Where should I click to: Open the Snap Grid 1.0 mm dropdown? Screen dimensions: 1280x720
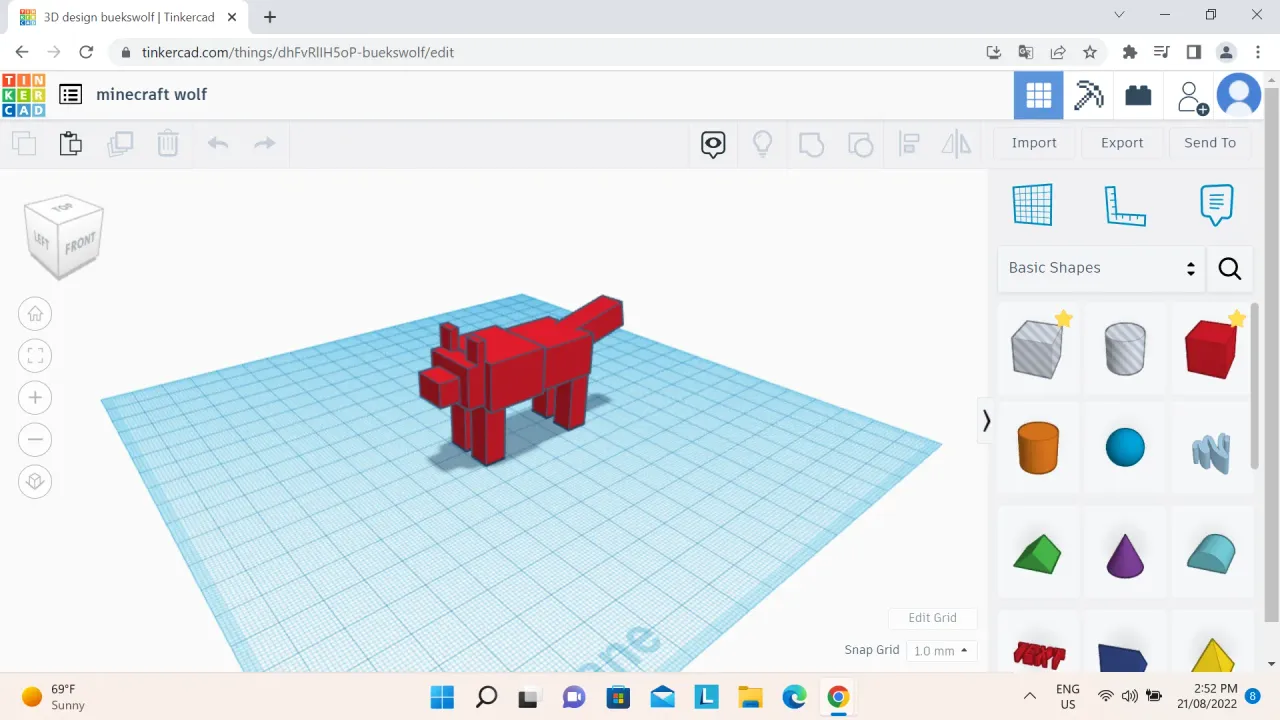(941, 651)
